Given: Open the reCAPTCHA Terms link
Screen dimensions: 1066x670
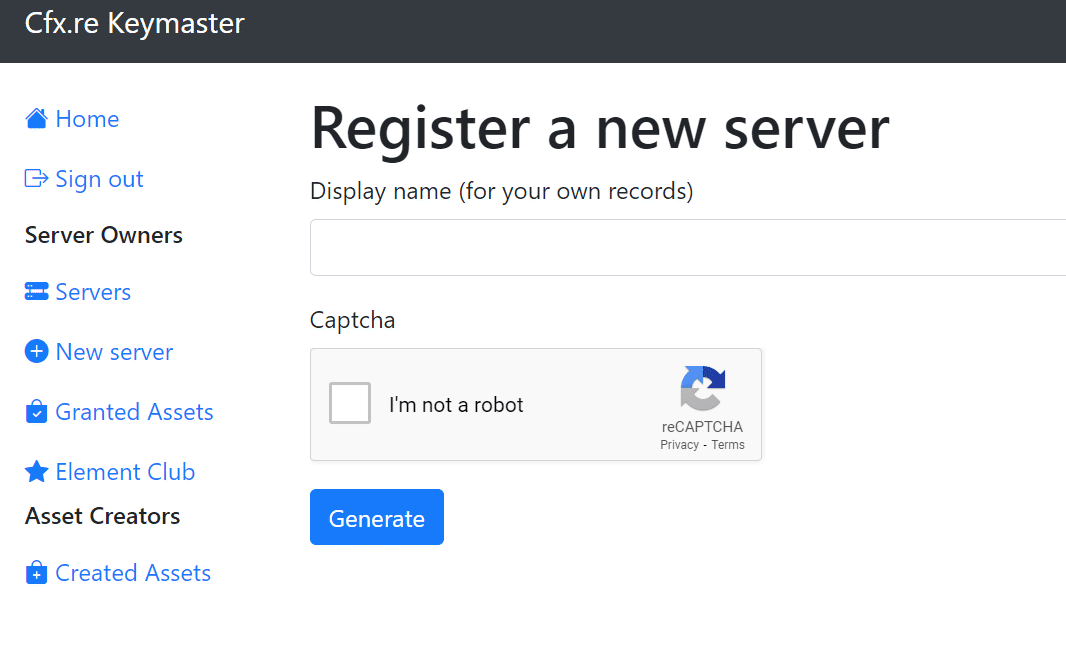Looking at the screenshot, I should coord(727,444).
